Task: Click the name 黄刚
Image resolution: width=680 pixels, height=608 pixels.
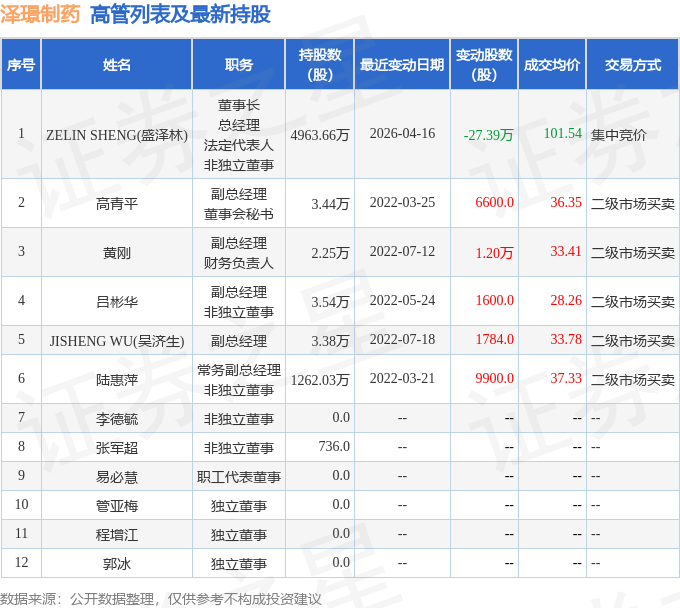Action: 117,253
